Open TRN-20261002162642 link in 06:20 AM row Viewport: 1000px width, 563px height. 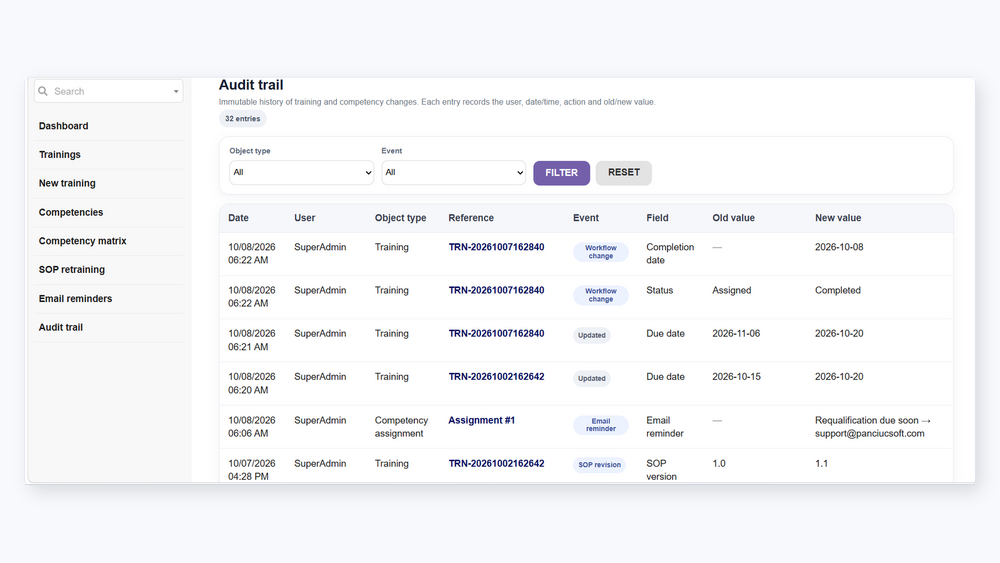click(496, 377)
